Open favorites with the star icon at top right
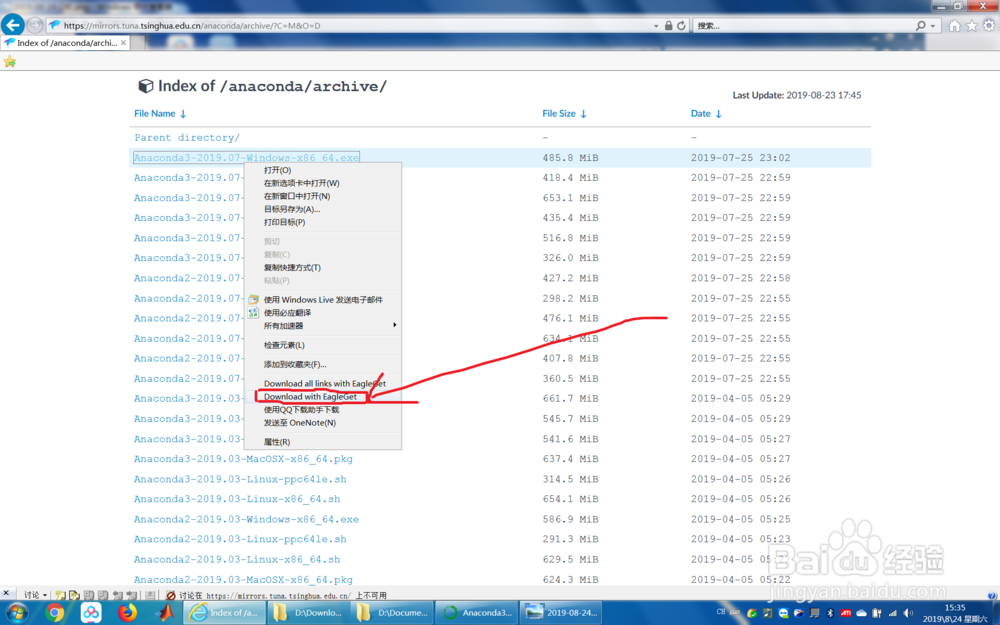The height and width of the screenshot is (625, 1000). coord(971,26)
